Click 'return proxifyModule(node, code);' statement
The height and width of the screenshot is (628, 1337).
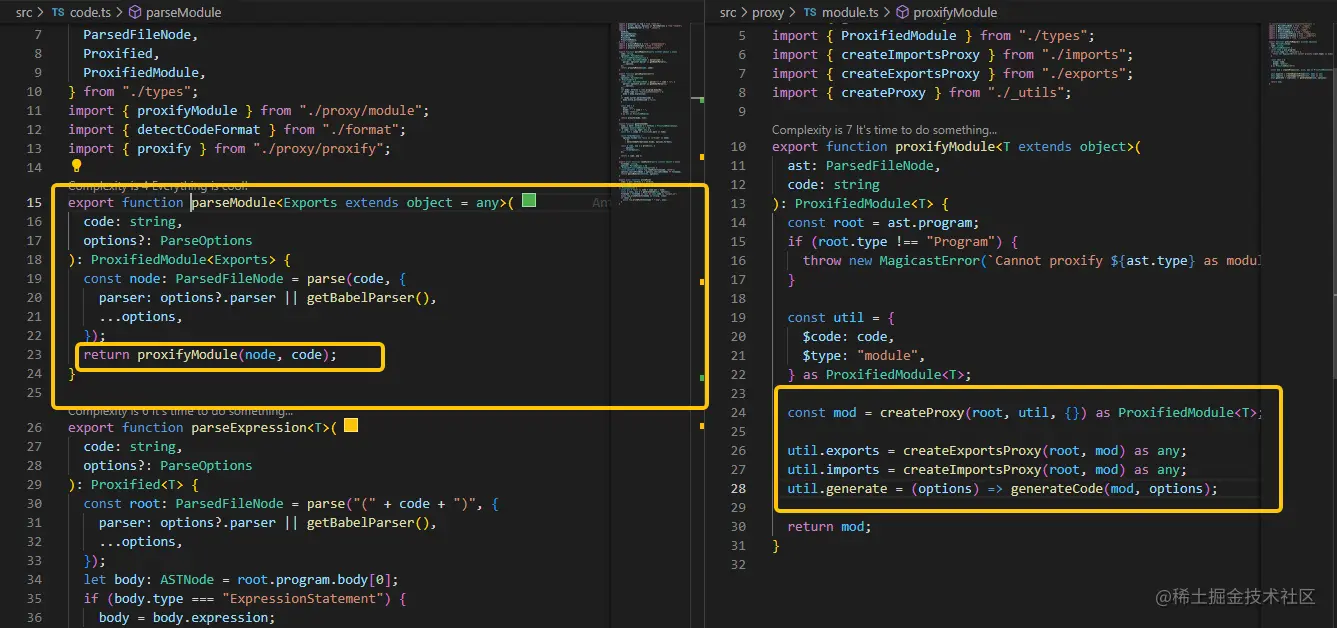210,354
